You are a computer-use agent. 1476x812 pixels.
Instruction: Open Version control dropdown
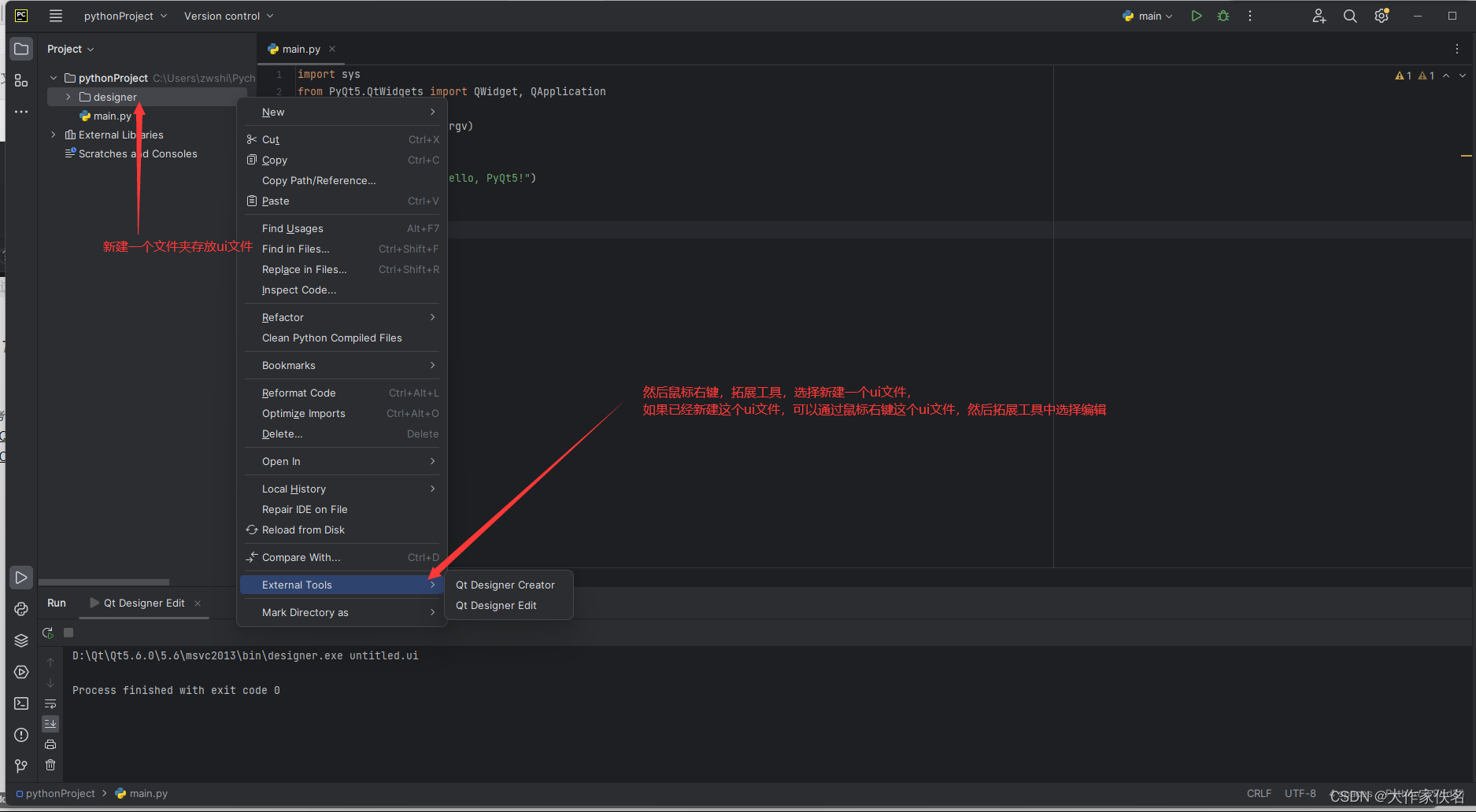pos(228,16)
